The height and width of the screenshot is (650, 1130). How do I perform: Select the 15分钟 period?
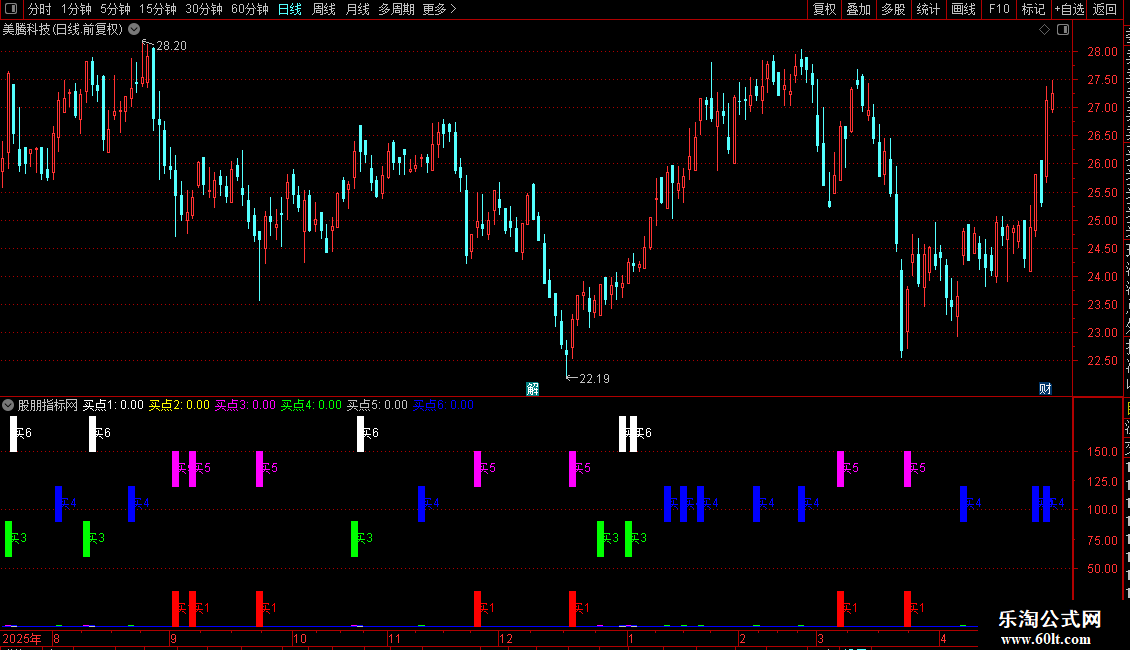pyautogui.click(x=157, y=9)
